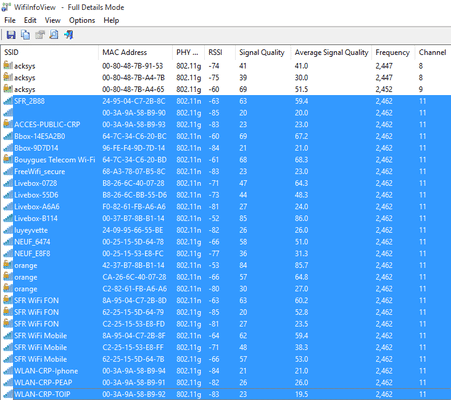Sort by the RSSI column header
451x400 pixels.
[x=215, y=52]
